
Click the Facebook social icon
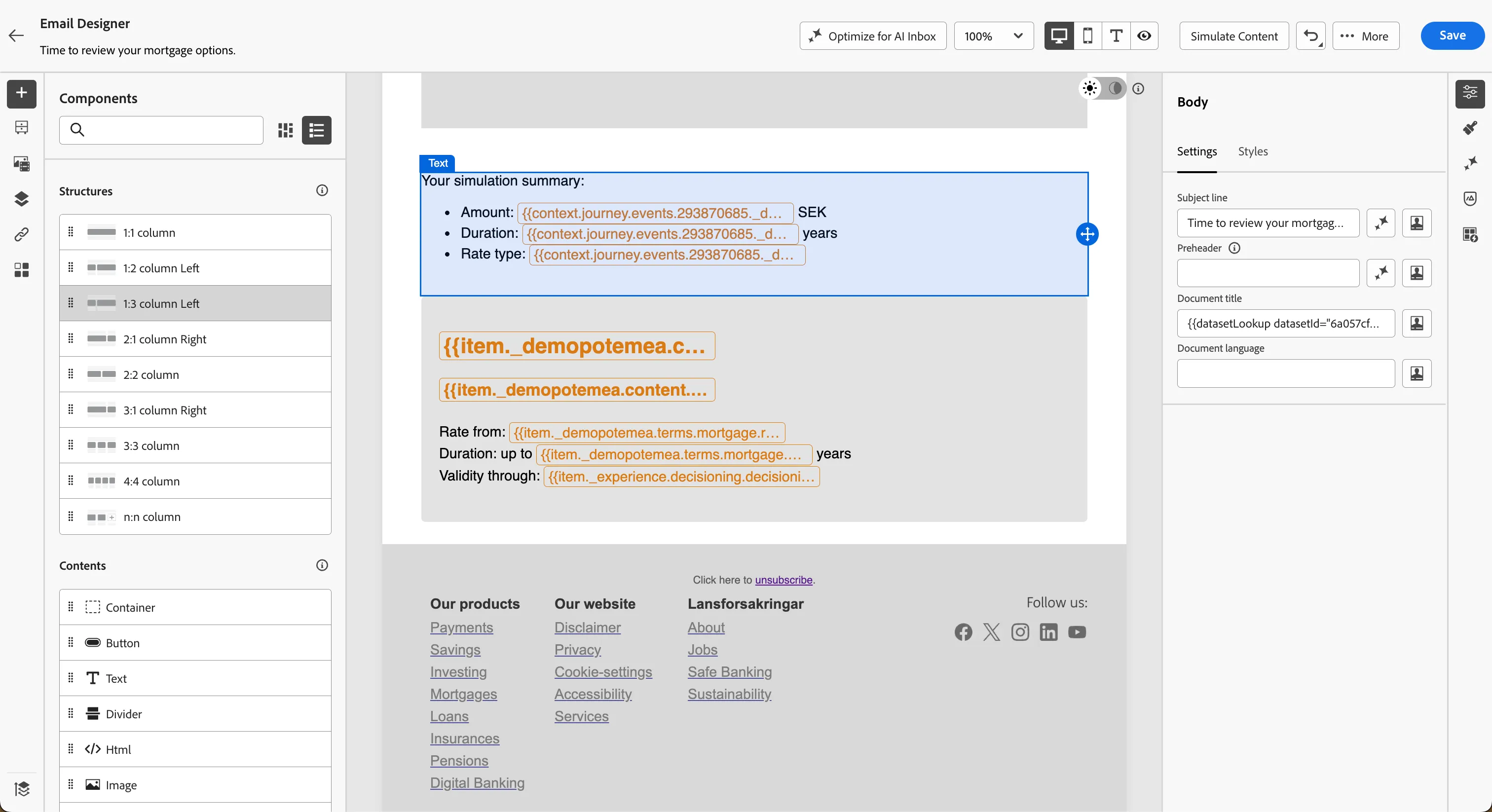point(963,632)
